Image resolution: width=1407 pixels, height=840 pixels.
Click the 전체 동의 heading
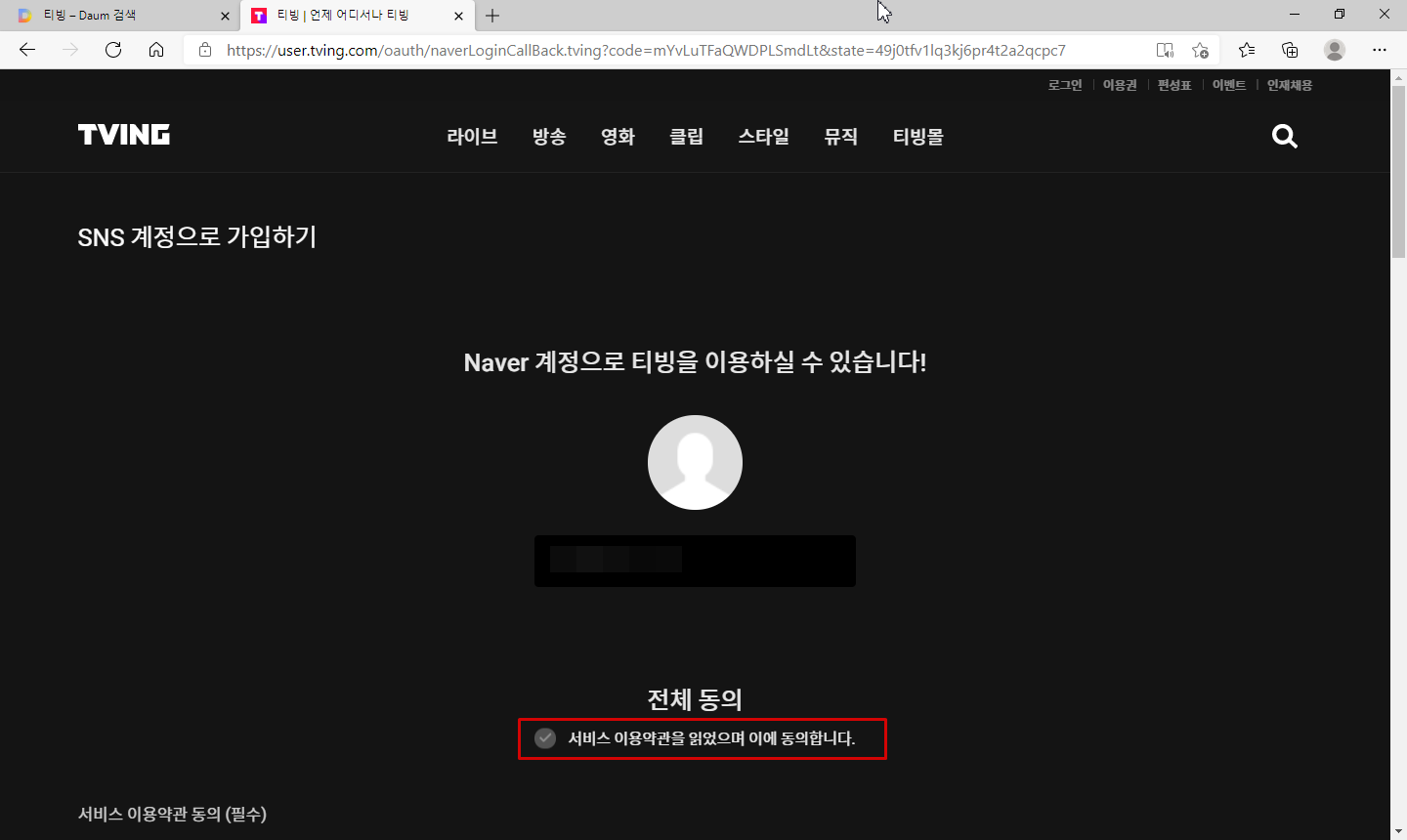click(695, 699)
